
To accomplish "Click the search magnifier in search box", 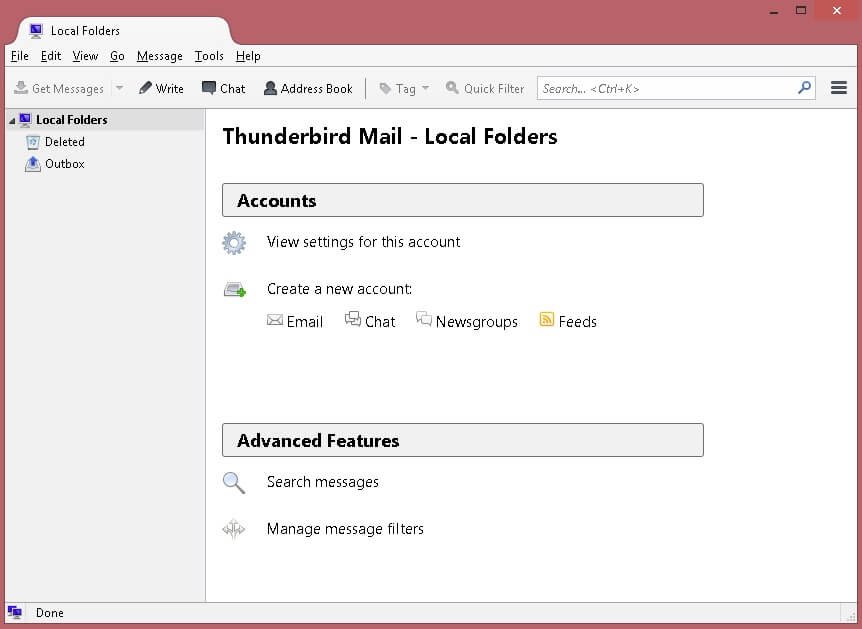I will click(804, 88).
